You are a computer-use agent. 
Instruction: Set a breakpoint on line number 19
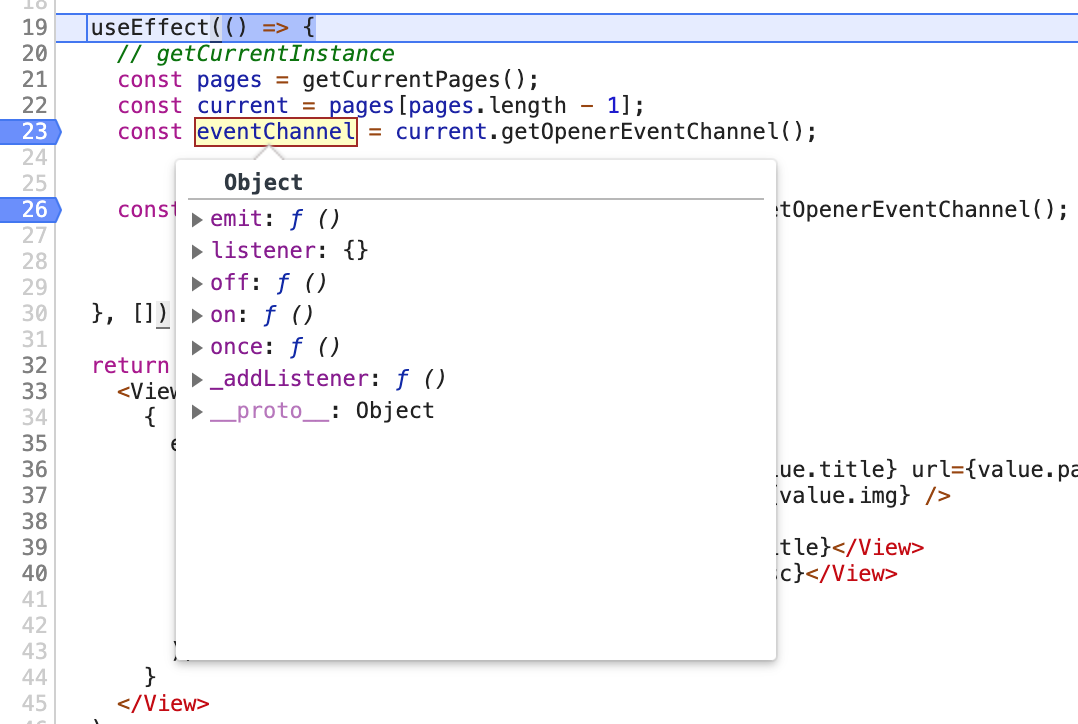coord(34,28)
